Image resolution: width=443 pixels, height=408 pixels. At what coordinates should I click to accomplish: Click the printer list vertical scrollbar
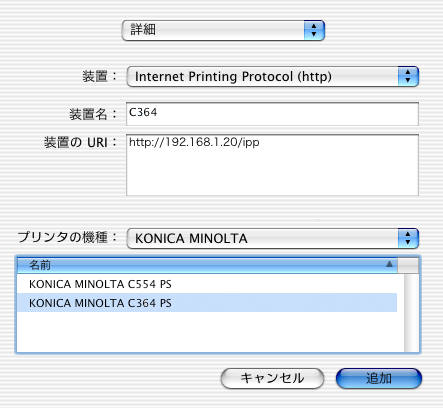412,313
